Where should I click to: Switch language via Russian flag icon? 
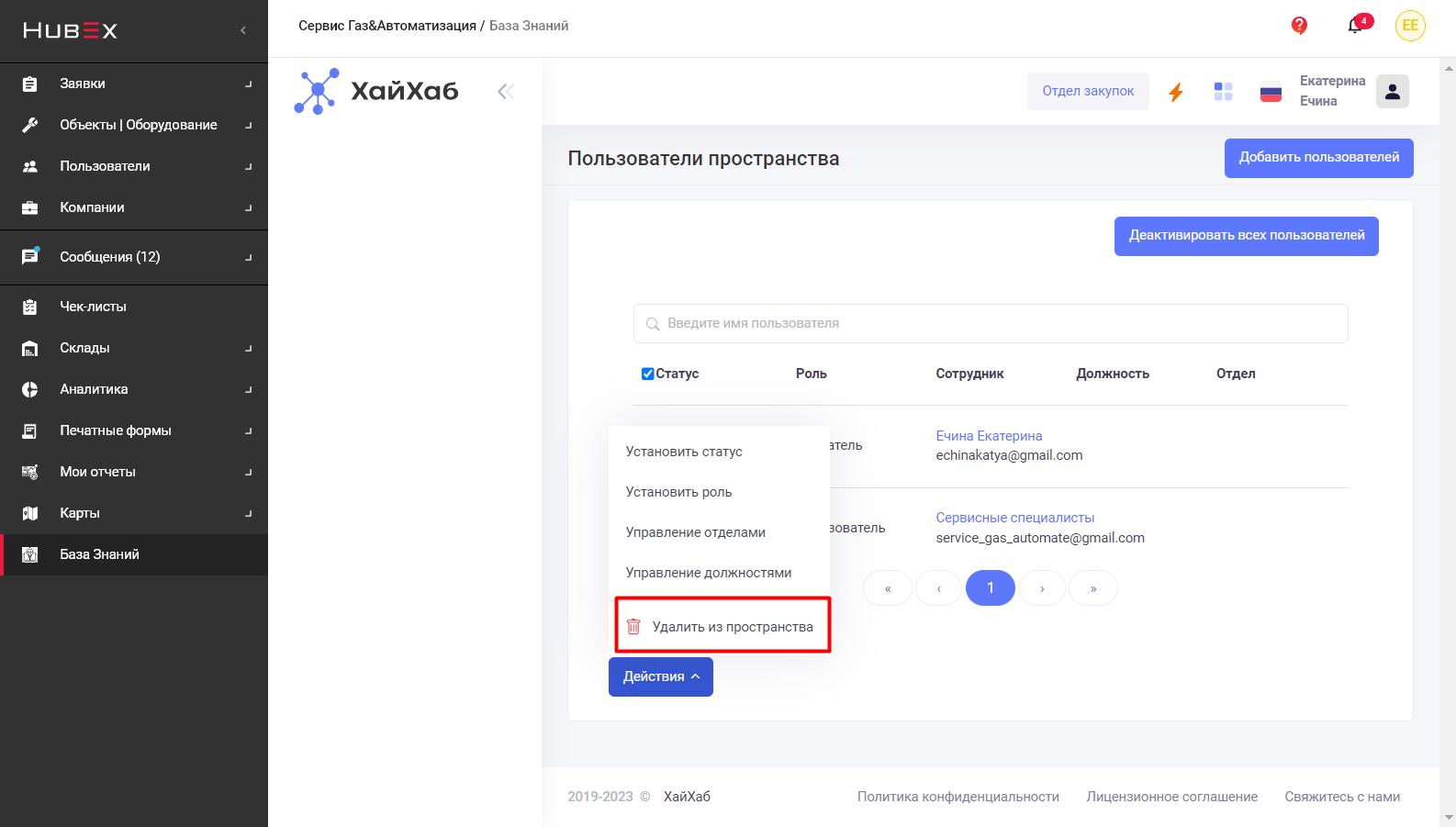(1271, 92)
